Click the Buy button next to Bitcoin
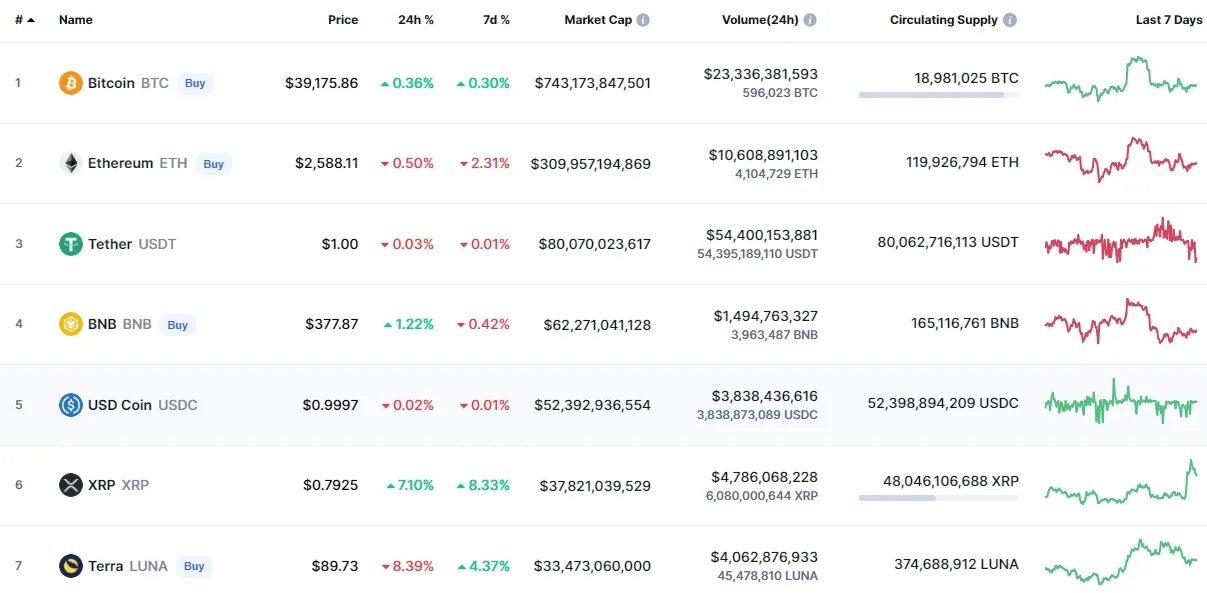1207x593 pixels. pyautogui.click(x=195, y=83)
